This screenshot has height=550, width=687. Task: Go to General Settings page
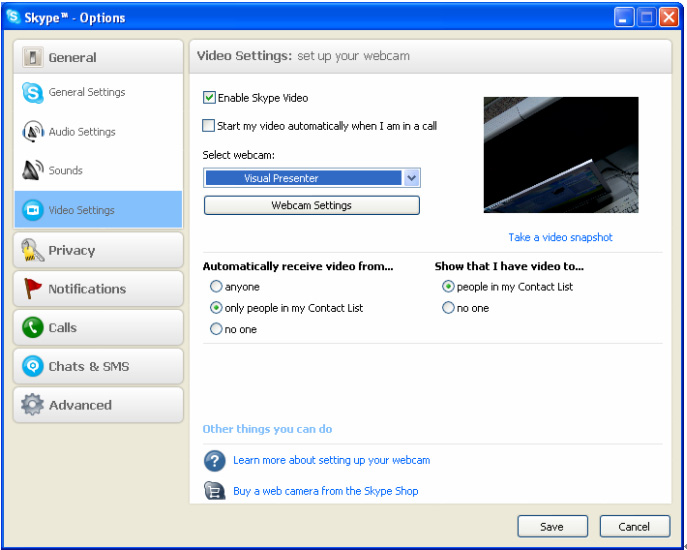98,92
